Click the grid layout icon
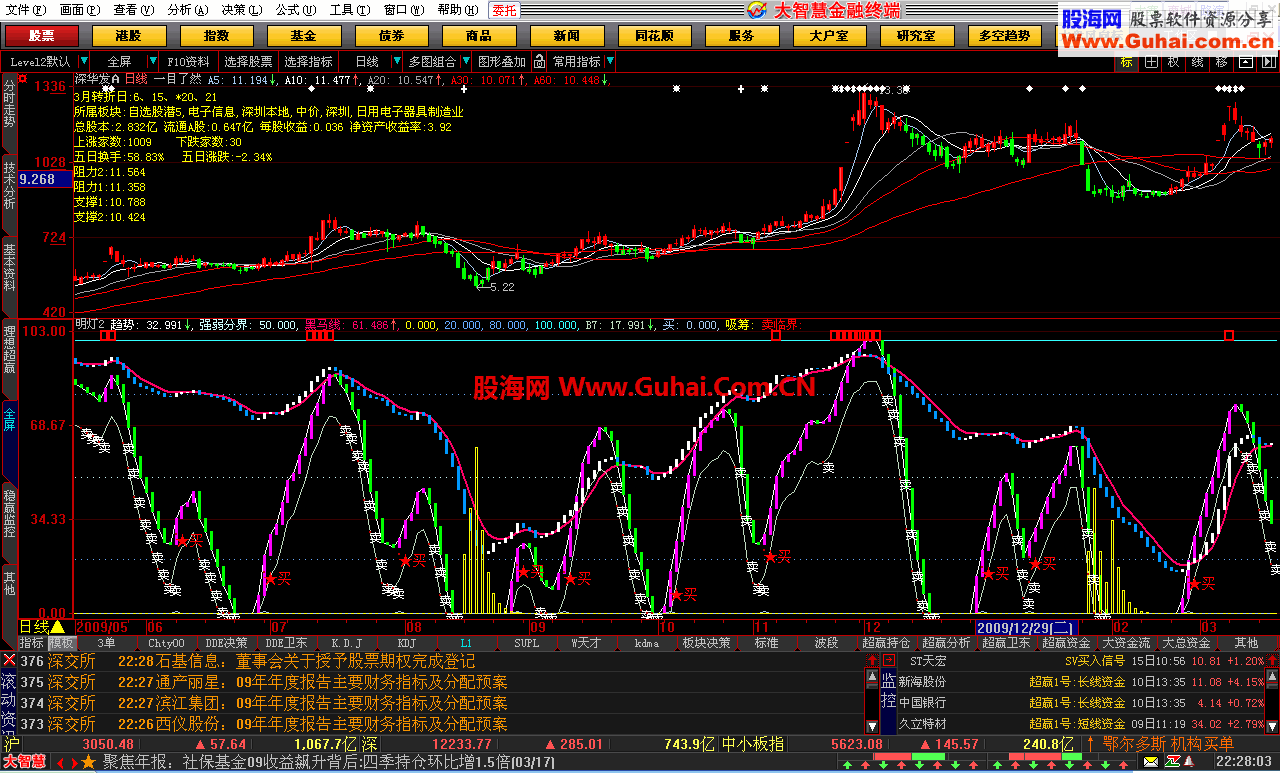1280x773 pixels. pos(1151,61)
